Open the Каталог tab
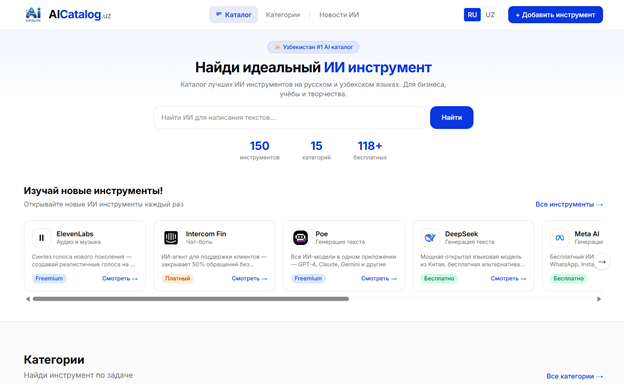The height and width of the screenshot is (385, 624). 234,15
